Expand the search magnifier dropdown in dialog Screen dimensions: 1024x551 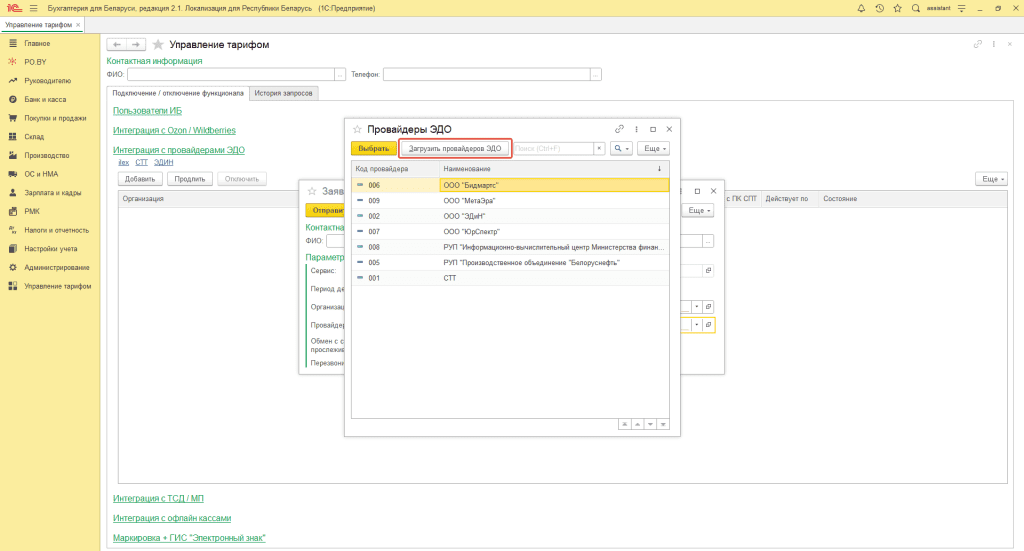[x=621, y=148]
